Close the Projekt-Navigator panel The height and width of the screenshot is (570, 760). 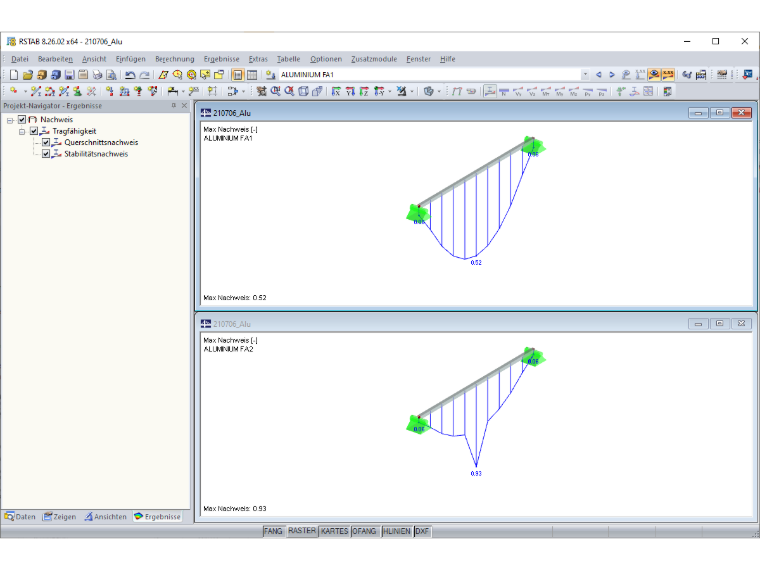pos(184,105)
